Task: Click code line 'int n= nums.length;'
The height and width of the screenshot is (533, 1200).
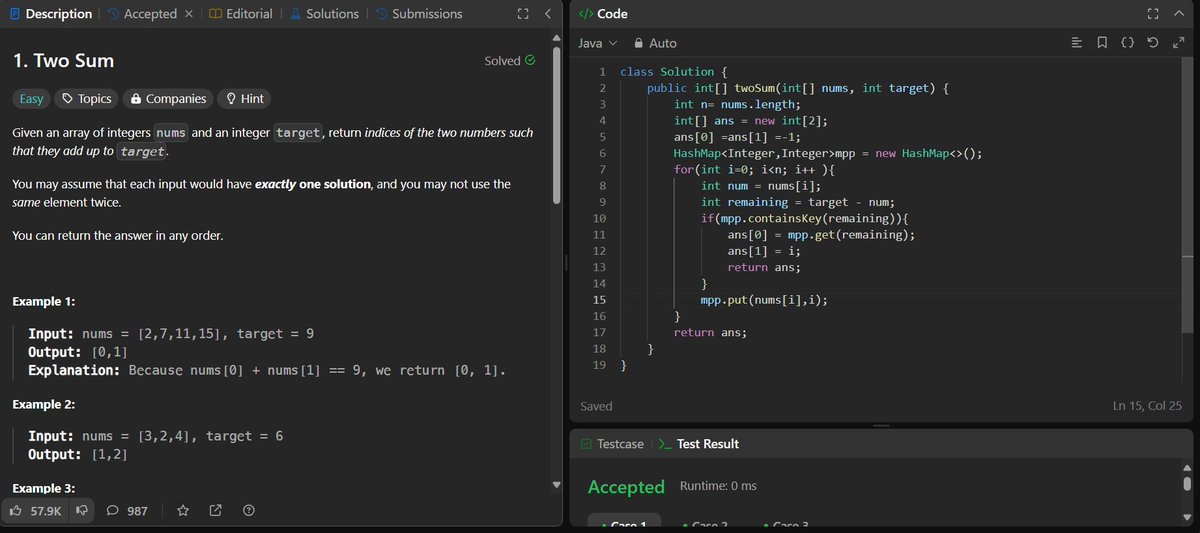Action: pos(738,104)
